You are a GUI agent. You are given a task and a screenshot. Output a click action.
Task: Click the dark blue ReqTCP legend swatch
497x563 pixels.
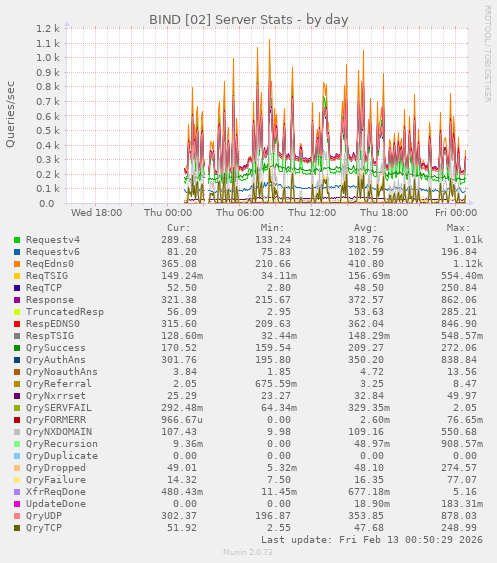(x=17, y=288)
